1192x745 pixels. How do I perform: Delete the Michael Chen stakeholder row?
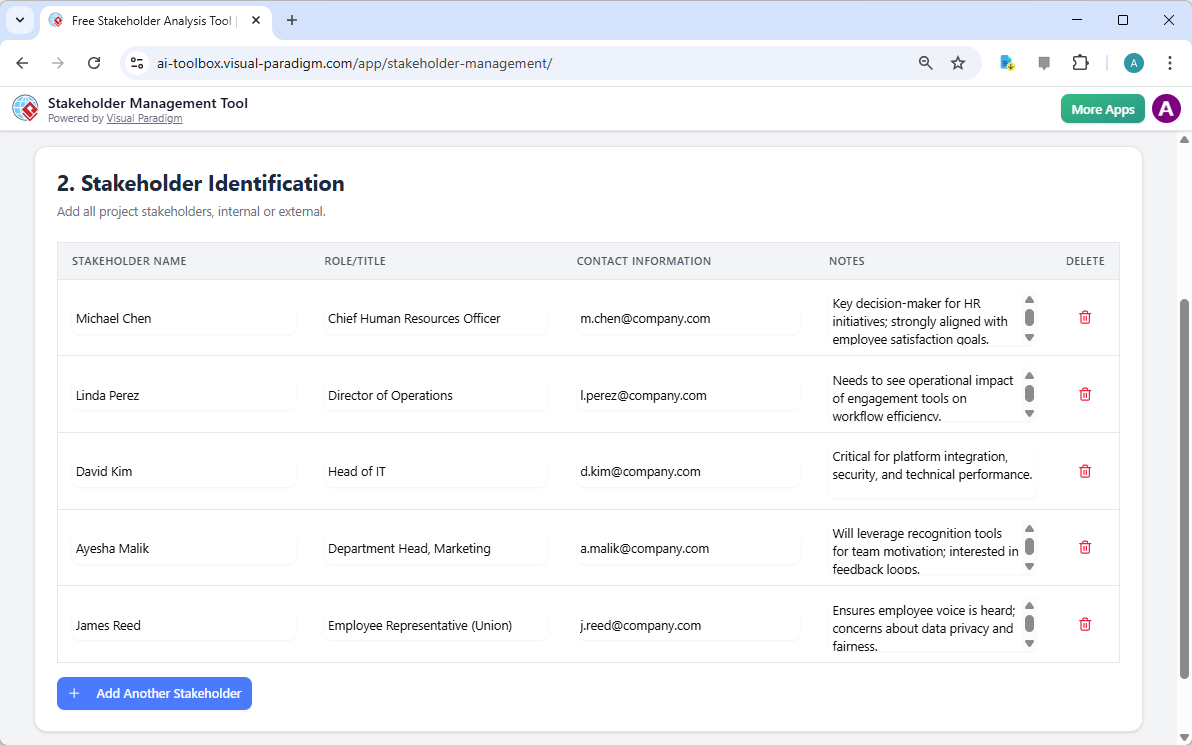[x=1084, y=317]
